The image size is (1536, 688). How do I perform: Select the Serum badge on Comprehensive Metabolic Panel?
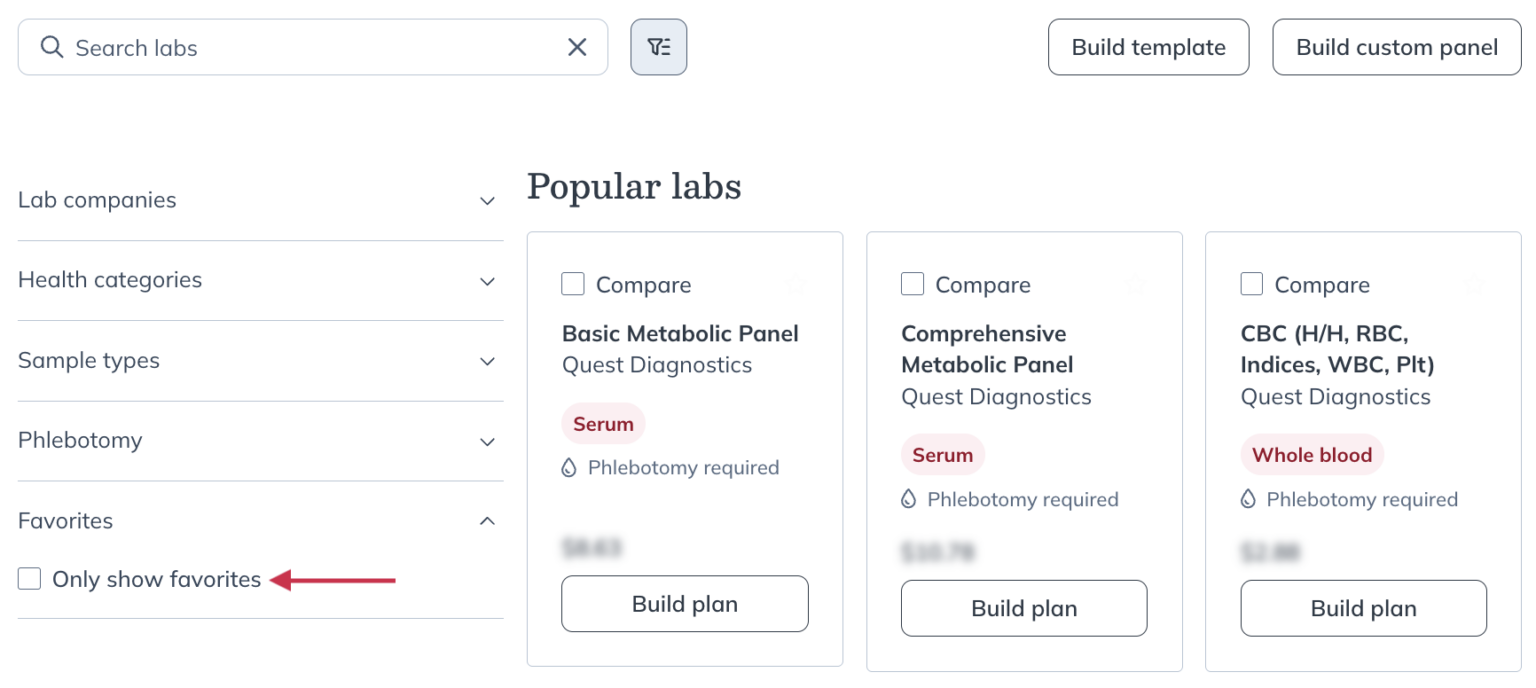click(x=941, y=454)
